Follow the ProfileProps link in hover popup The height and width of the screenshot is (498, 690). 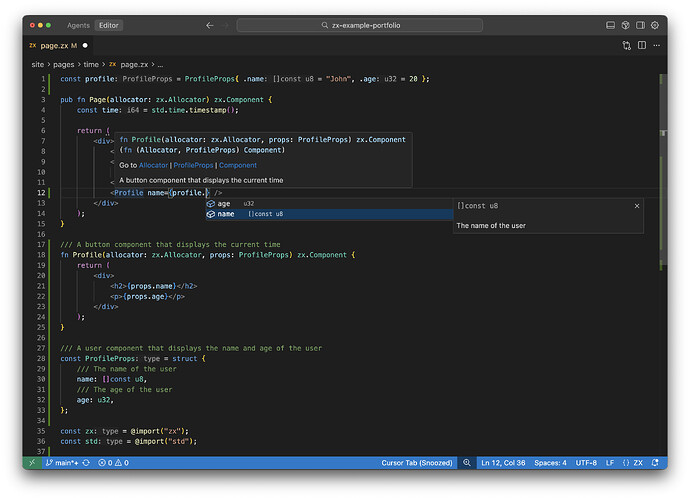(x=194, y=165)
